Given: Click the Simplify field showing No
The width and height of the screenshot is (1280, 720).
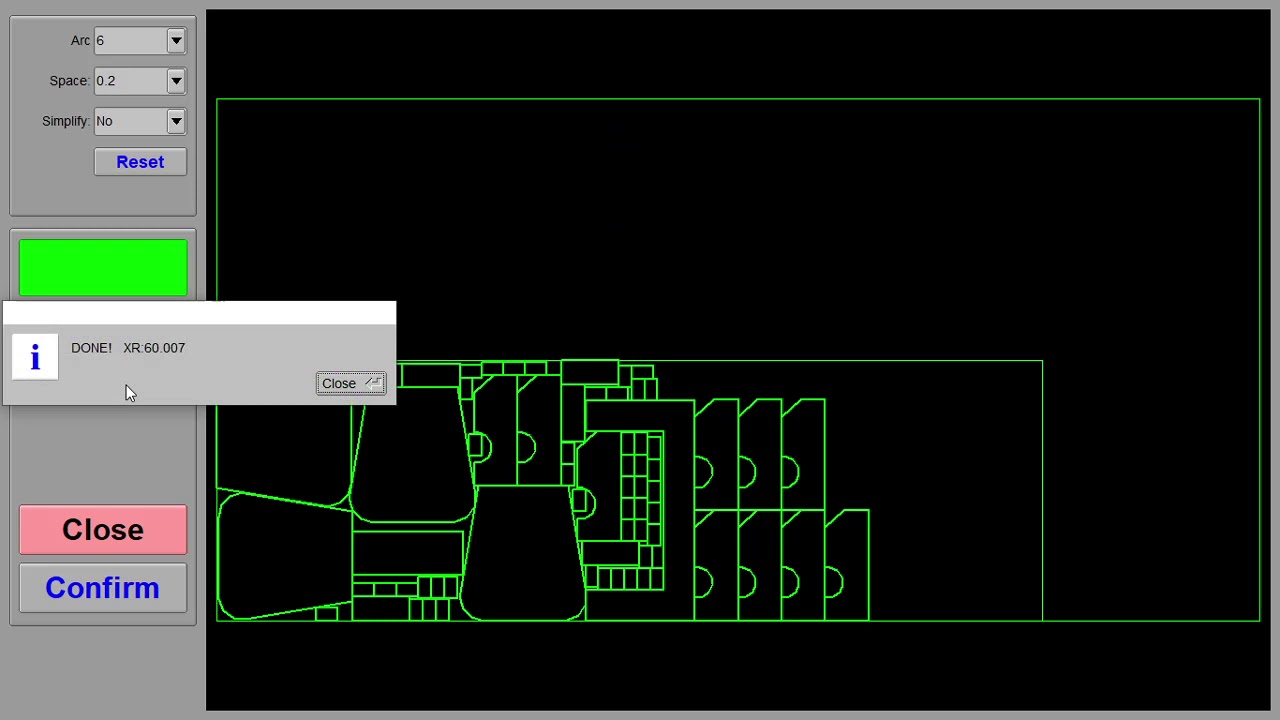Looking at the screenshot, I should point(130,121).
